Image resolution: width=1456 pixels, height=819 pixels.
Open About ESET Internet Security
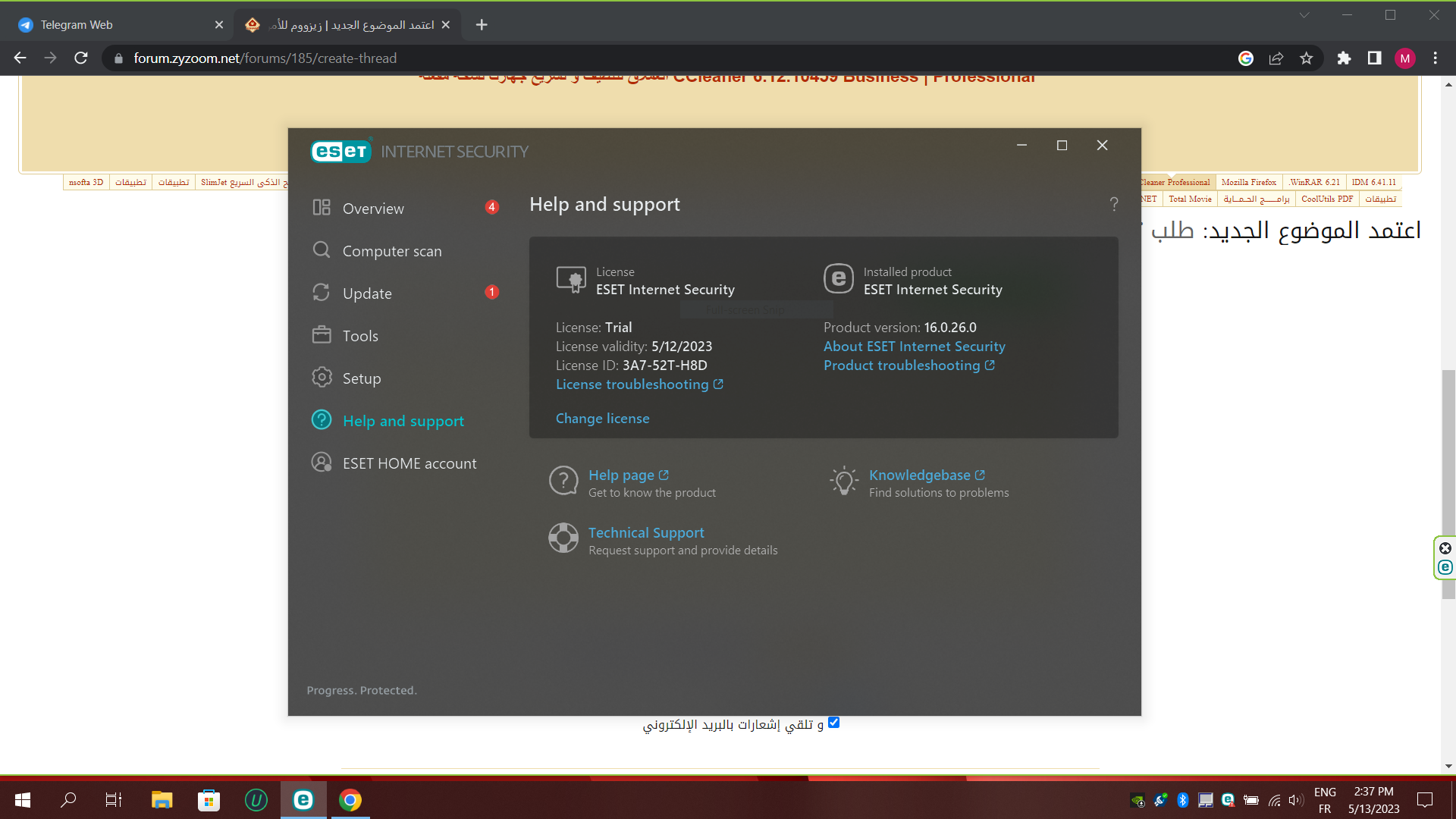pos(914,347)
